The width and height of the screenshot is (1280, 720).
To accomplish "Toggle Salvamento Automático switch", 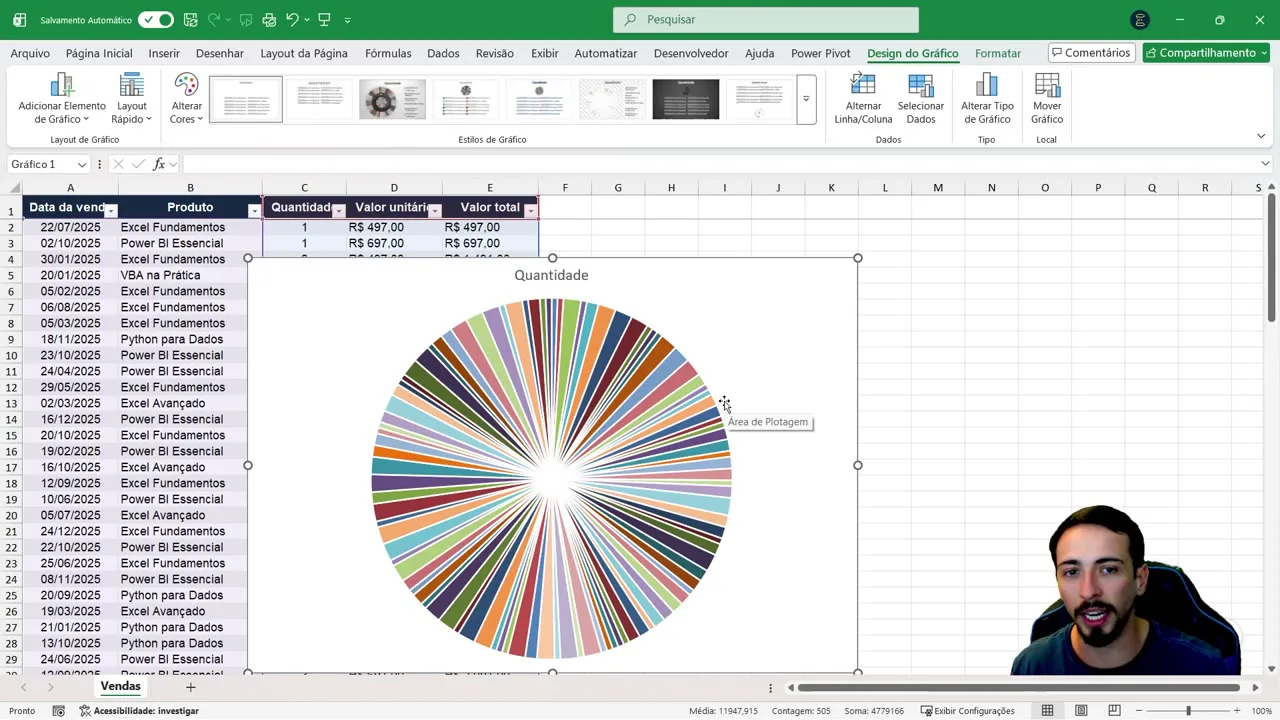I will click(x=155, y=20).
